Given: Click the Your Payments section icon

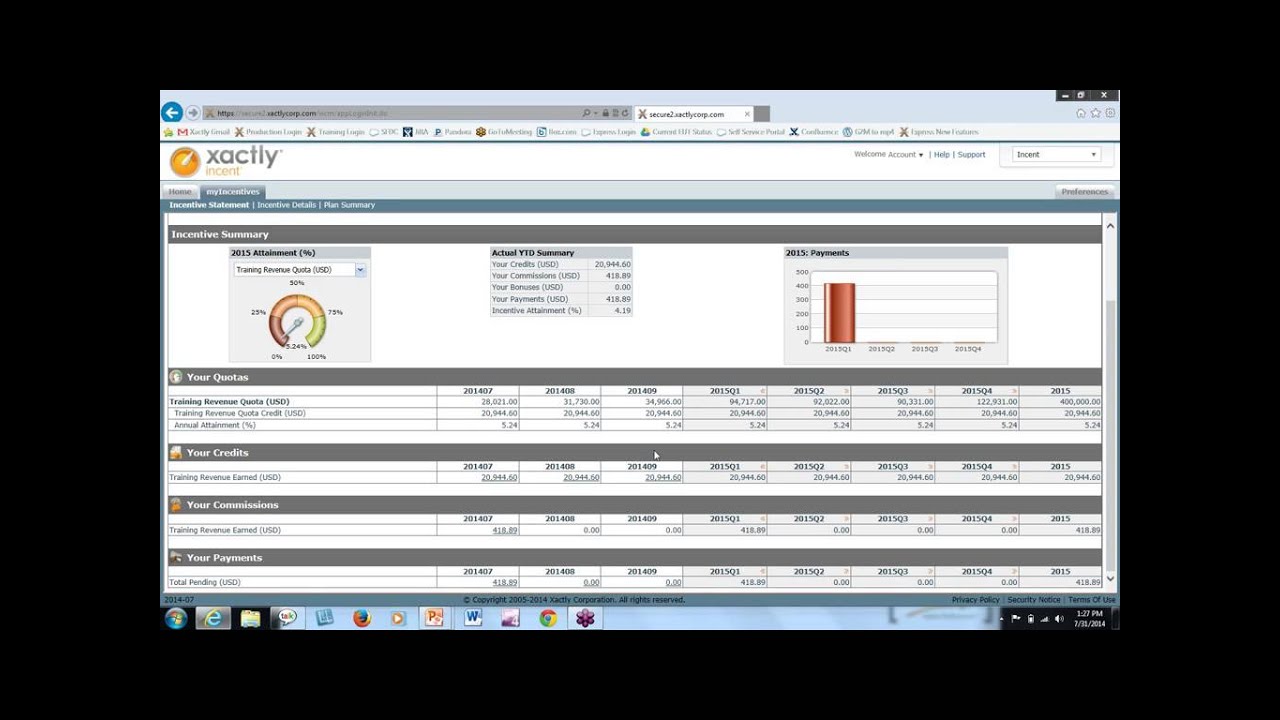Looking at the screenshot, I should pyautogui.click(x=176, y=557).
